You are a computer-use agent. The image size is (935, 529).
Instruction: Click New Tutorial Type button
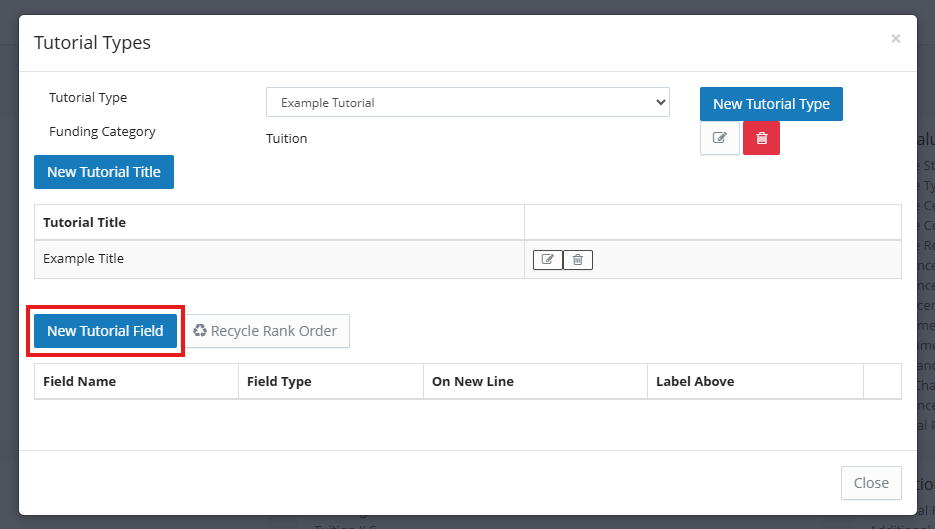771,104
